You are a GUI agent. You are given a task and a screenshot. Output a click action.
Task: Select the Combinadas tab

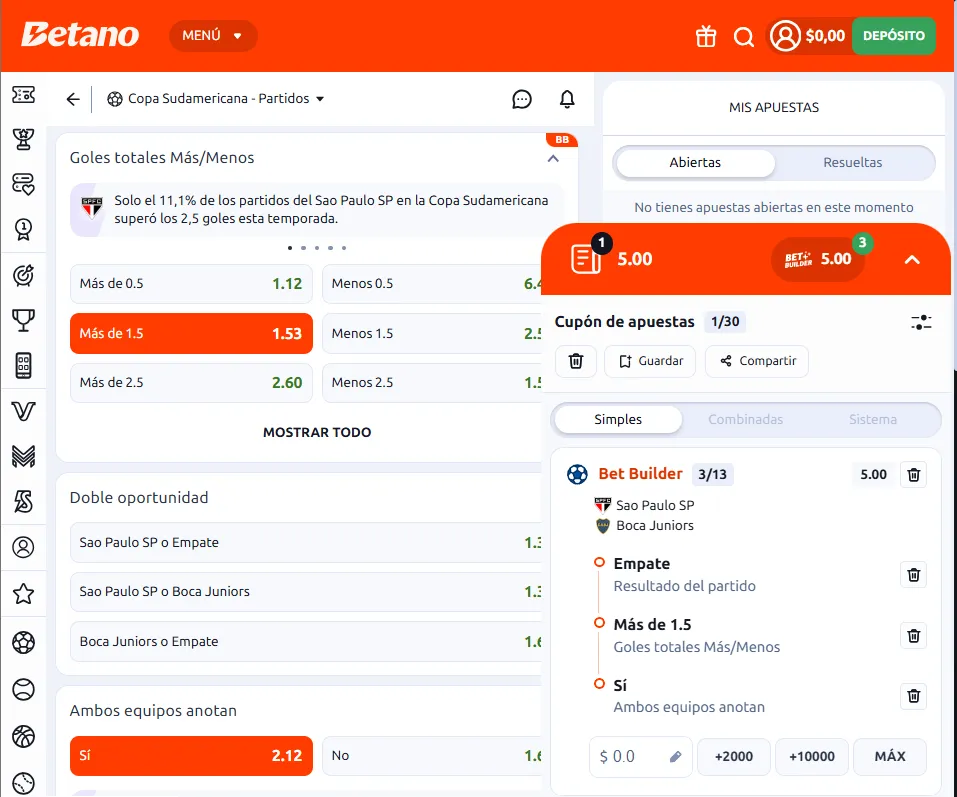(745, 420)
